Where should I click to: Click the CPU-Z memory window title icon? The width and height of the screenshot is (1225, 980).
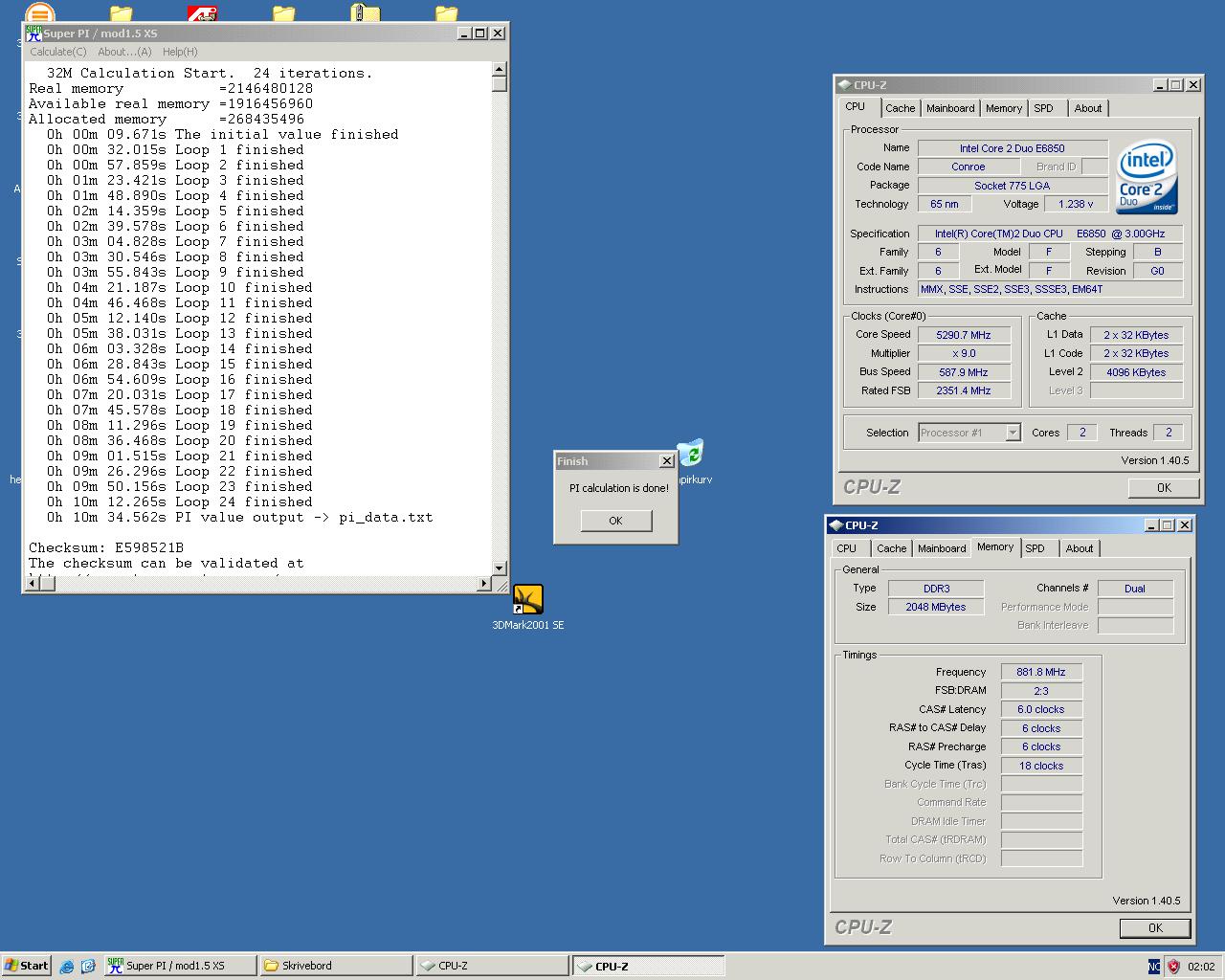coord(835,525)
